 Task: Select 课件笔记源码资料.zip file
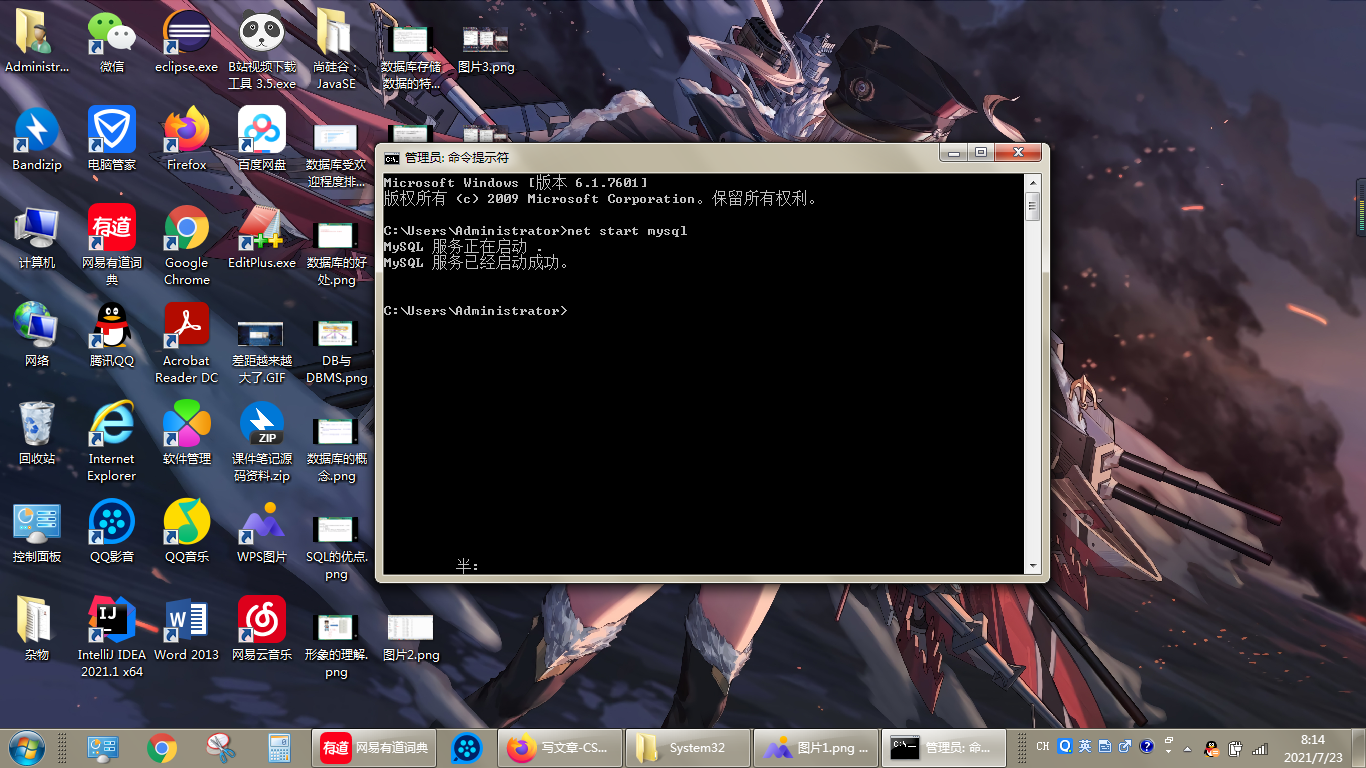(262, 442)
